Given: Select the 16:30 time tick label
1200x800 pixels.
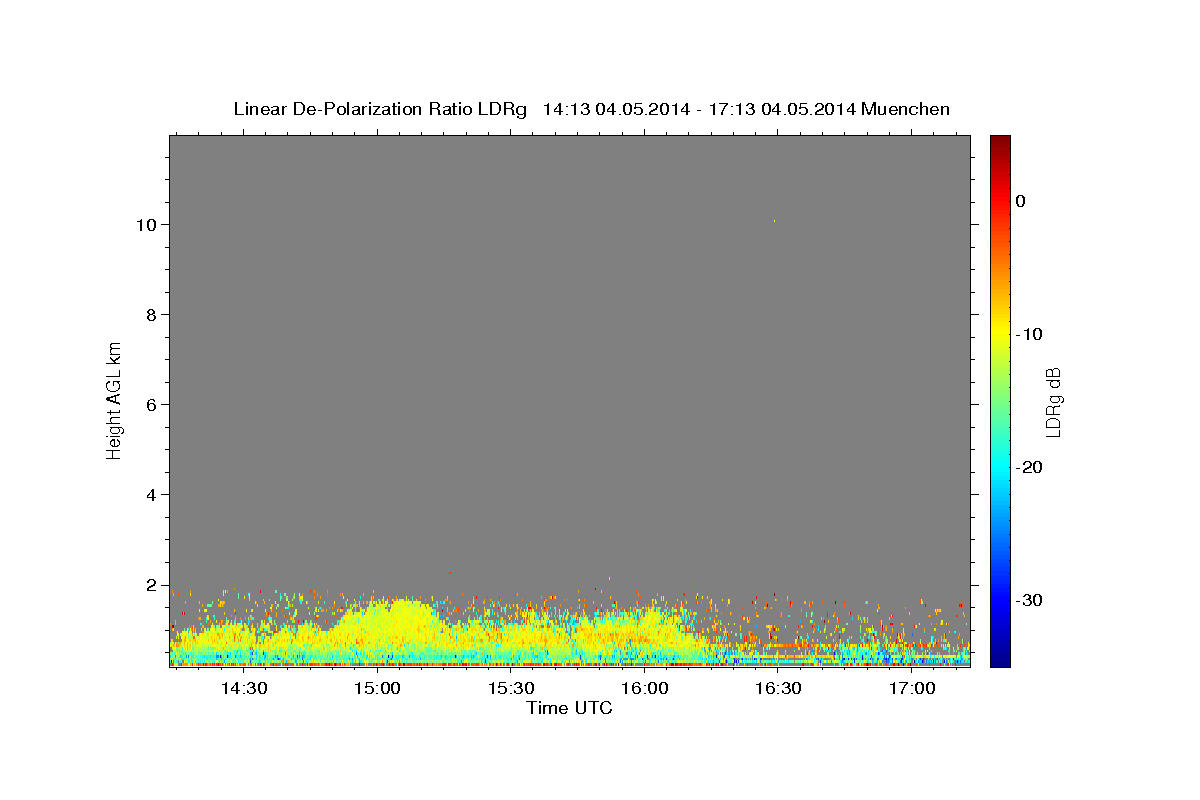Looking at the screenshot, I should (x=778, y=688).
